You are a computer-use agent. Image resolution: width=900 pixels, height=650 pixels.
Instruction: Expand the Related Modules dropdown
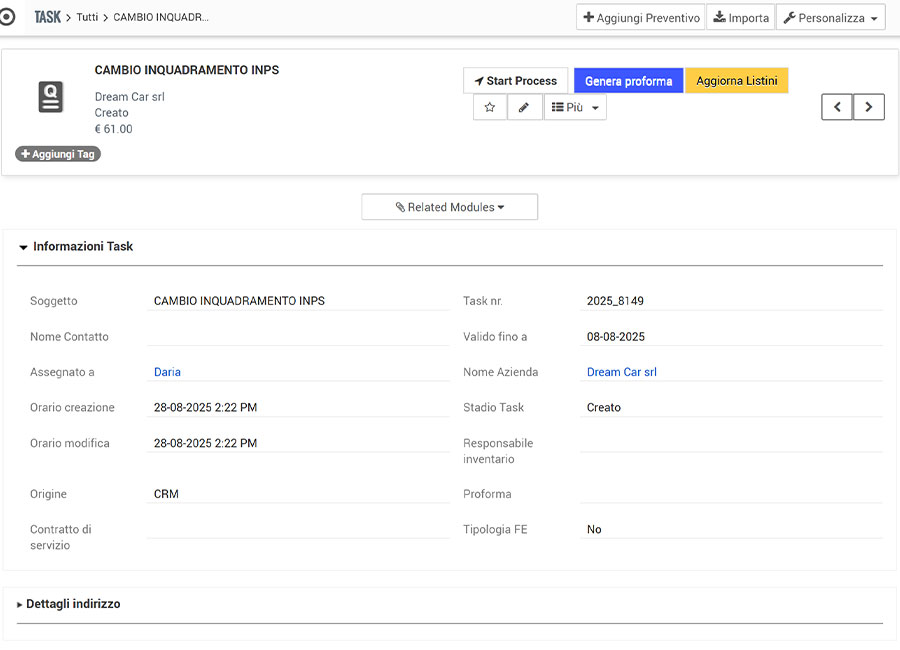pyautogui.click(x=450, y=207)
